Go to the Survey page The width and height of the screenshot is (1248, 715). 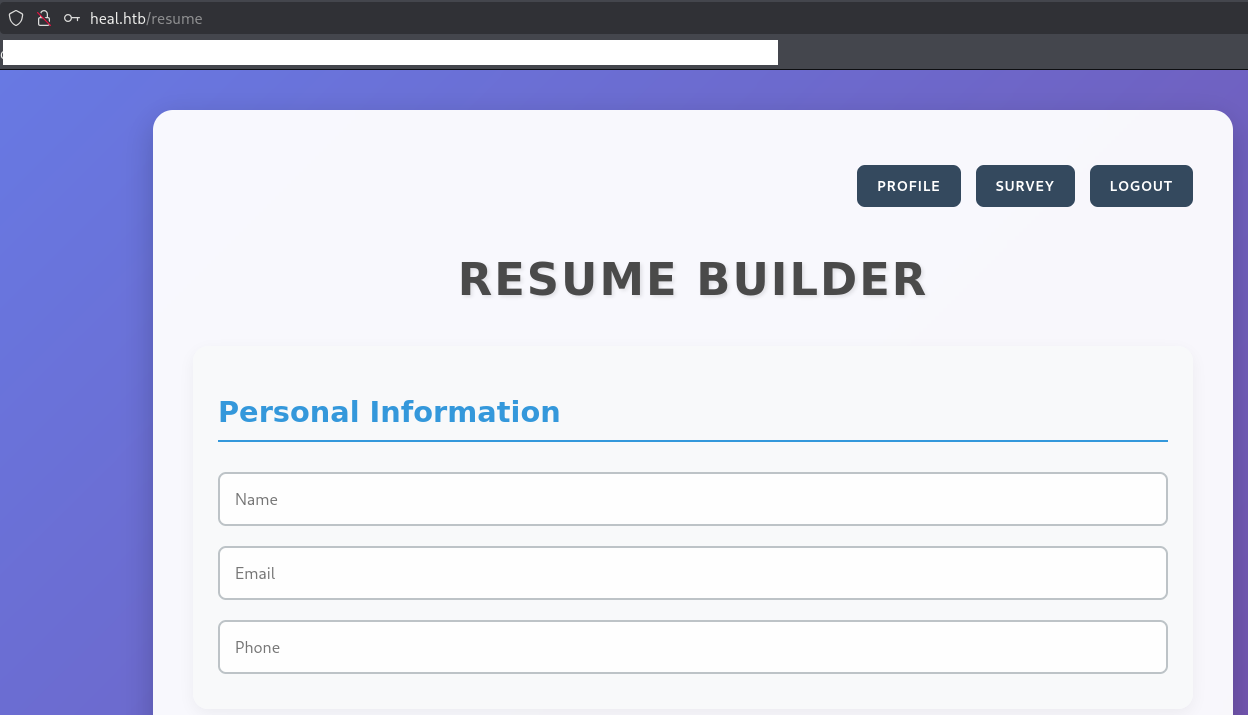1024,186
